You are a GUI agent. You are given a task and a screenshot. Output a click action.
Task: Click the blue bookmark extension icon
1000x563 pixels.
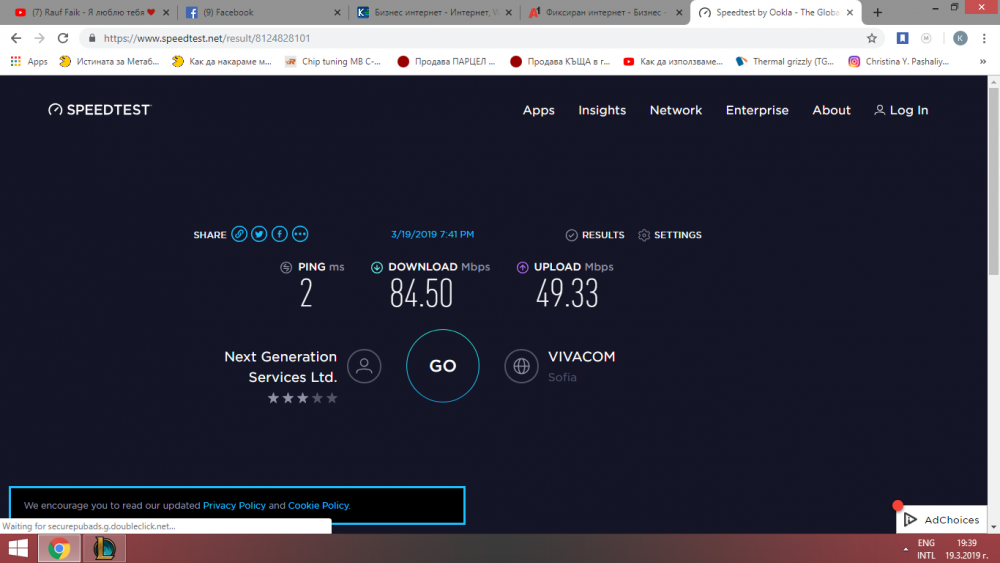pos(902,38)
